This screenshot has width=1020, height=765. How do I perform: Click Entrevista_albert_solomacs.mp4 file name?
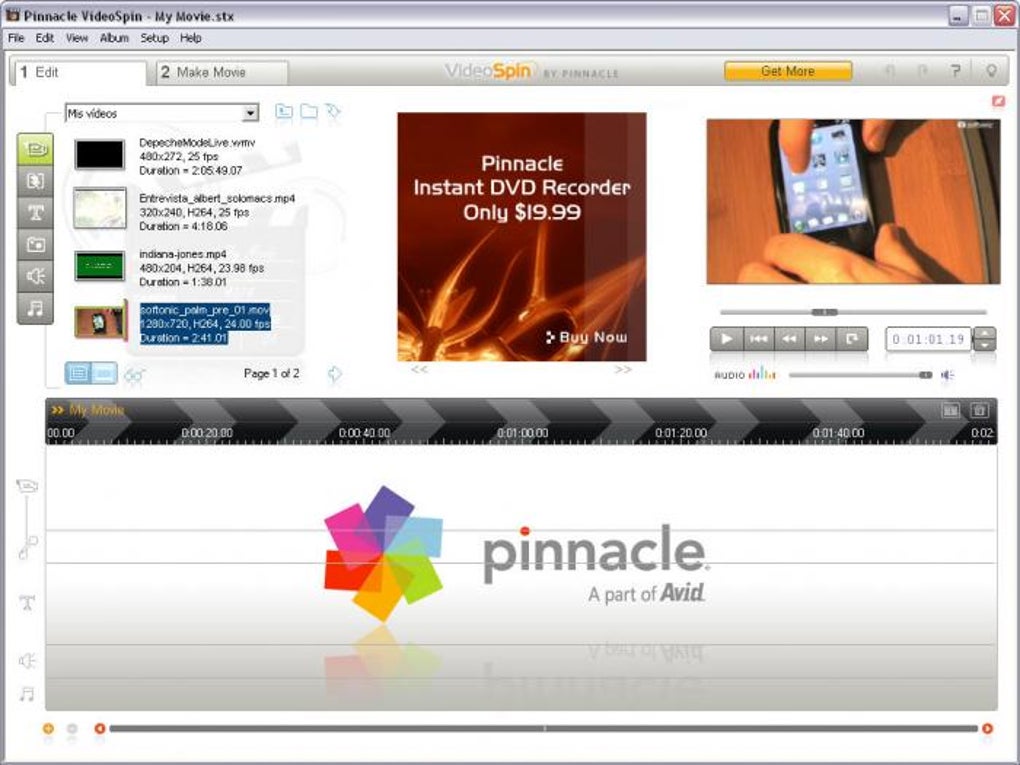tap(217, 198)
